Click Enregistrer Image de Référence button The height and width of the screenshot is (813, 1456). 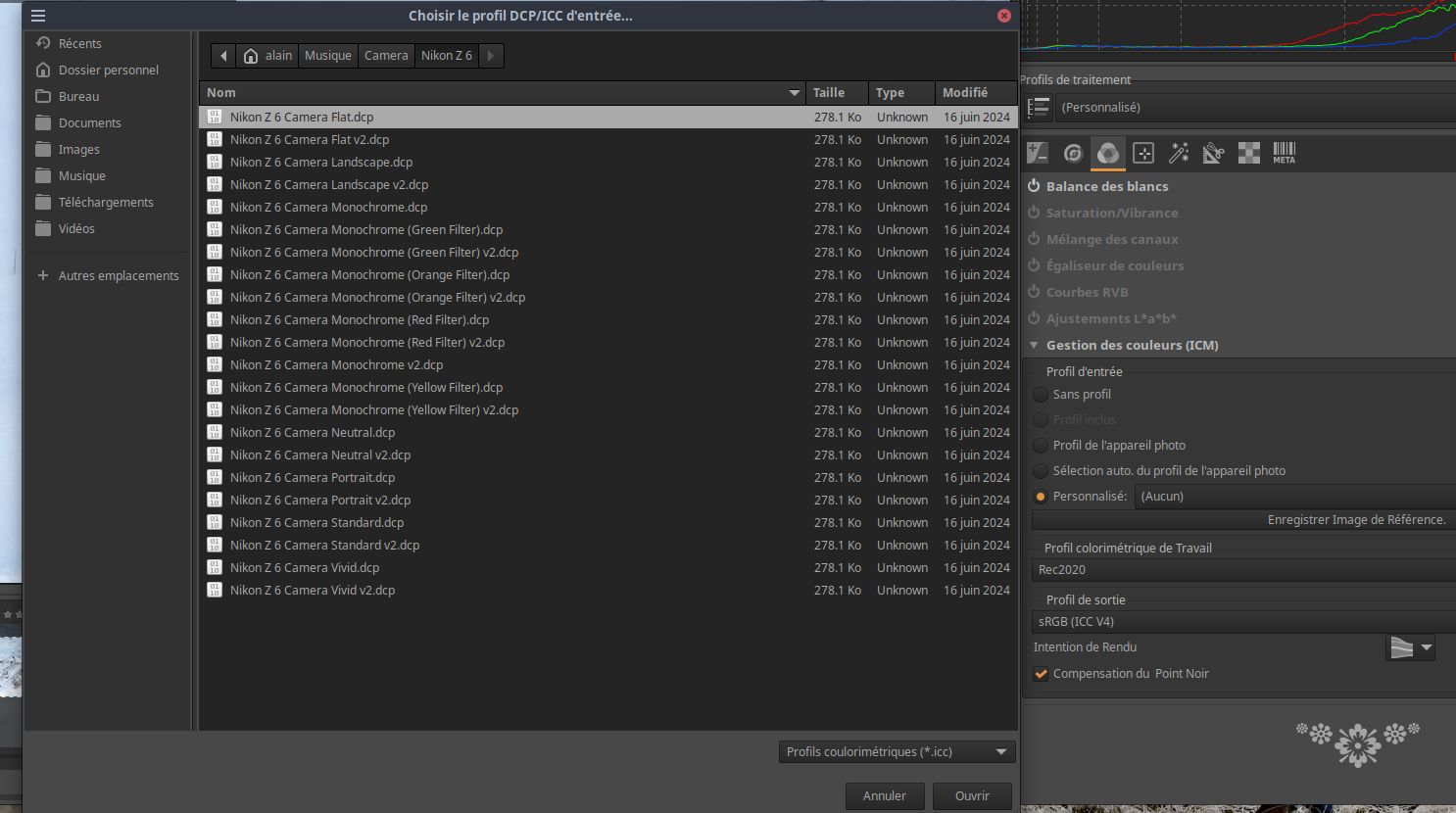coord(1244,520)
